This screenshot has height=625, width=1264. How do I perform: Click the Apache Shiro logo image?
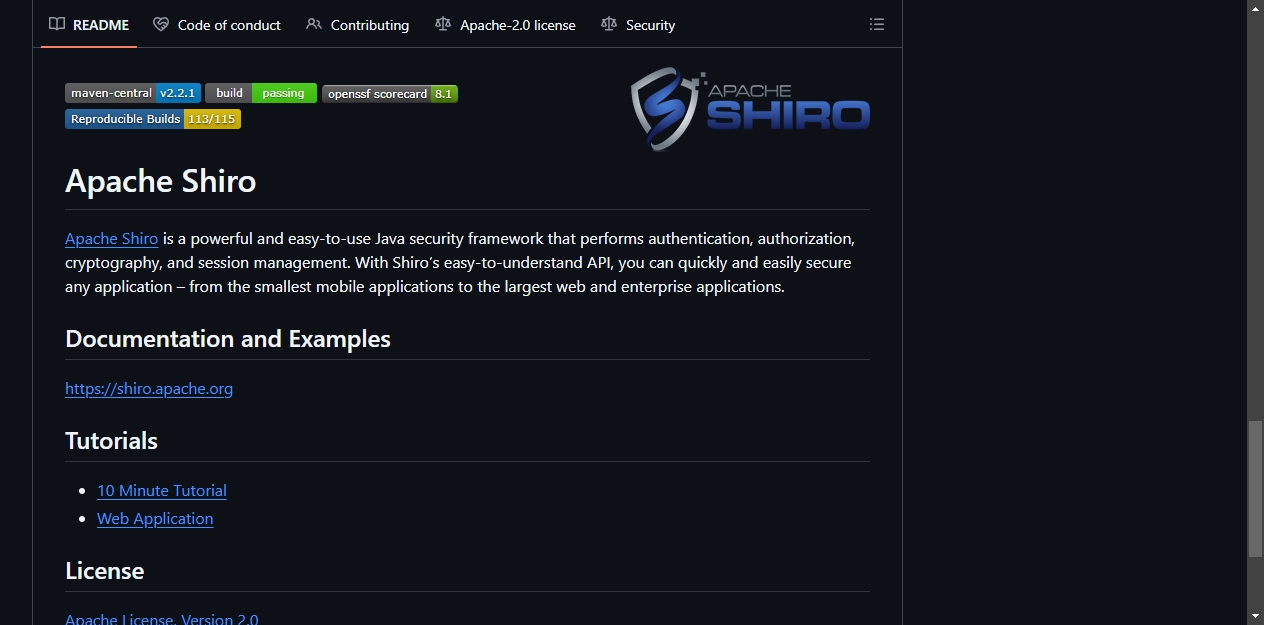click(750, 109)
